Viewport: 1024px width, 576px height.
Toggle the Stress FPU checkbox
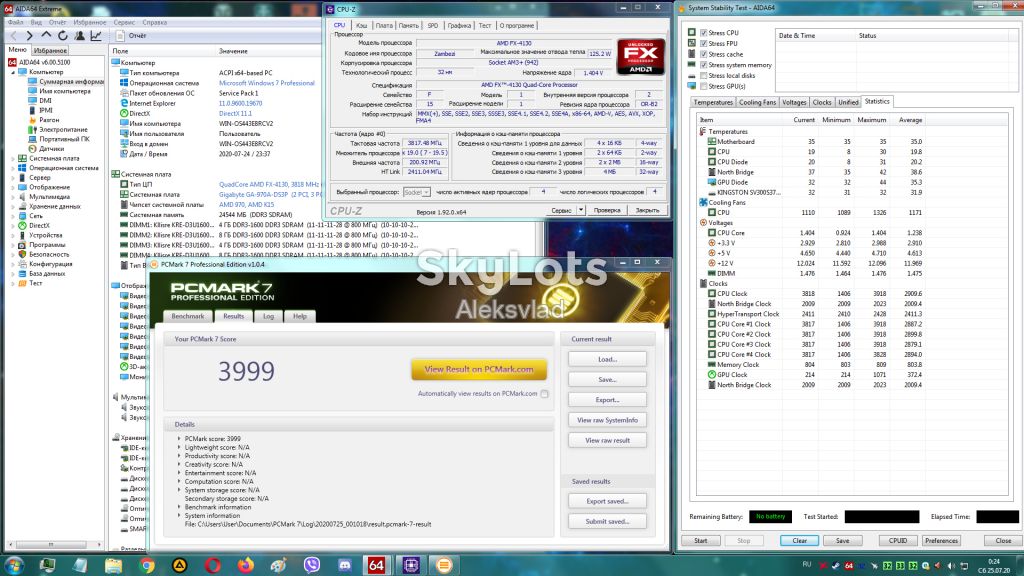(x=703, y=44)
